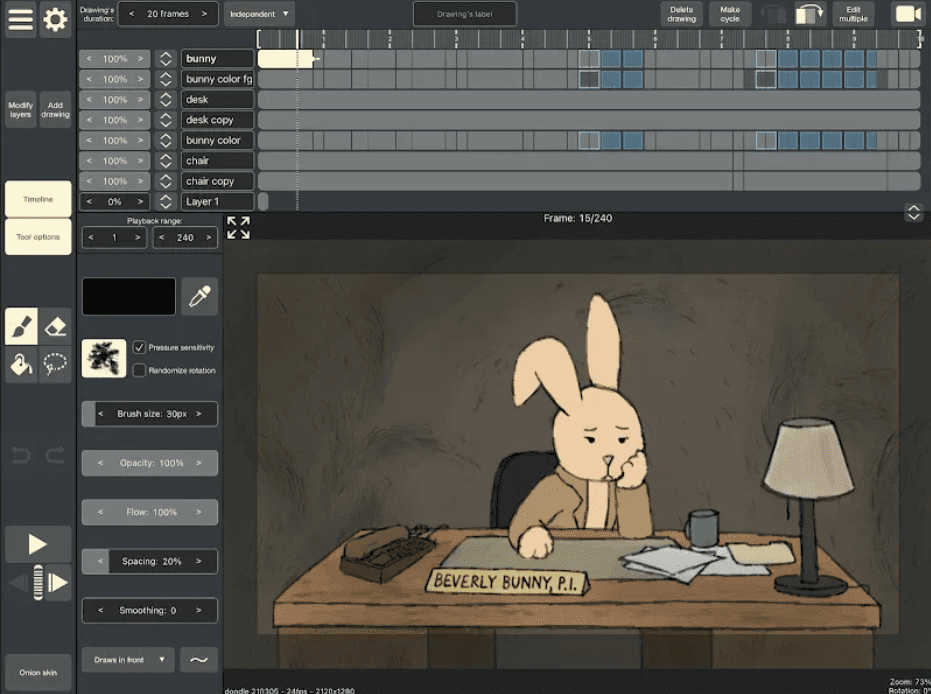Select the lasso selection tool
This screenshot has width=931, height=694.
[55, 364]
